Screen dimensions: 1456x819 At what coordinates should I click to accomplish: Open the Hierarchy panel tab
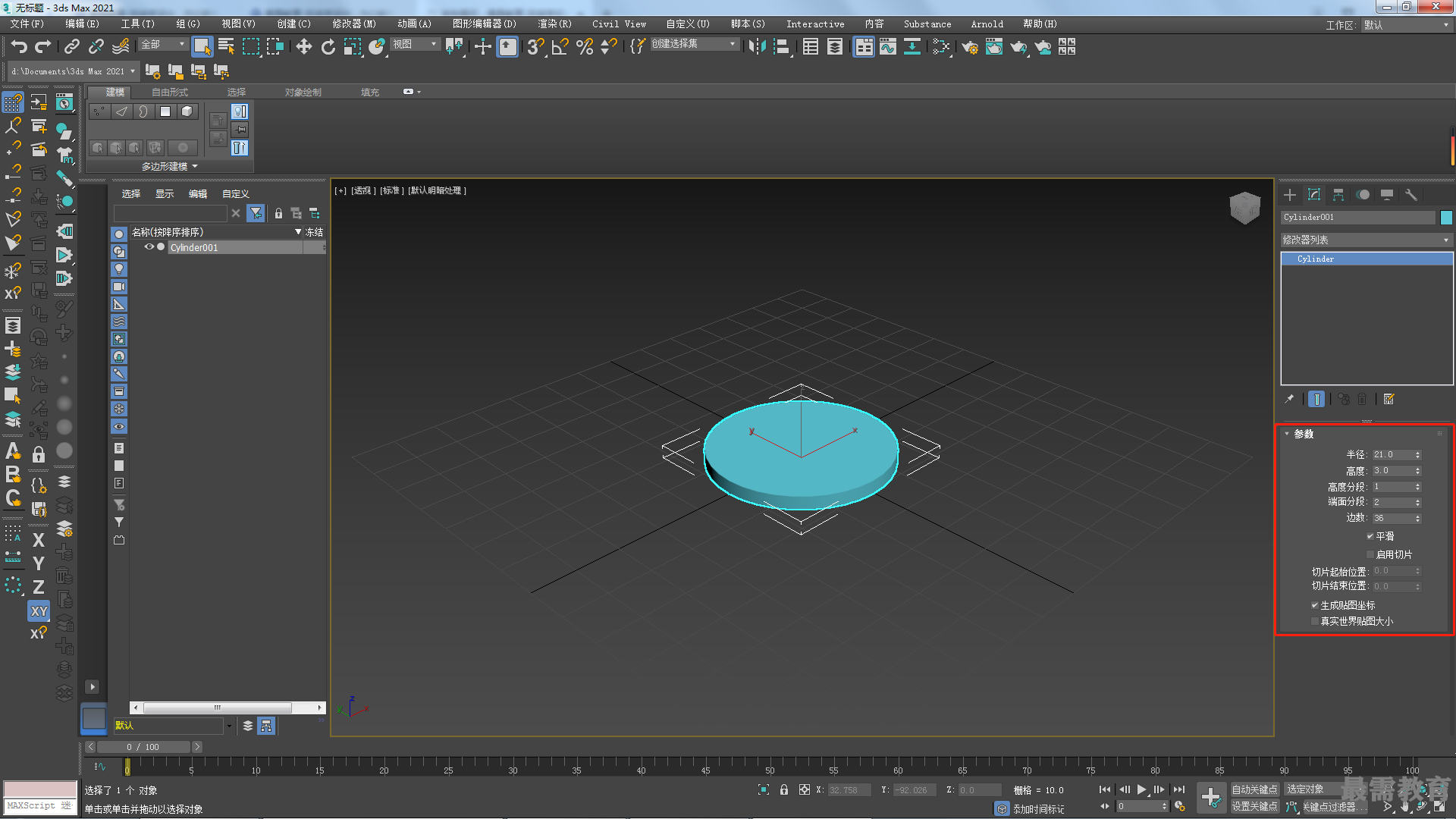tap(1338, 195)
